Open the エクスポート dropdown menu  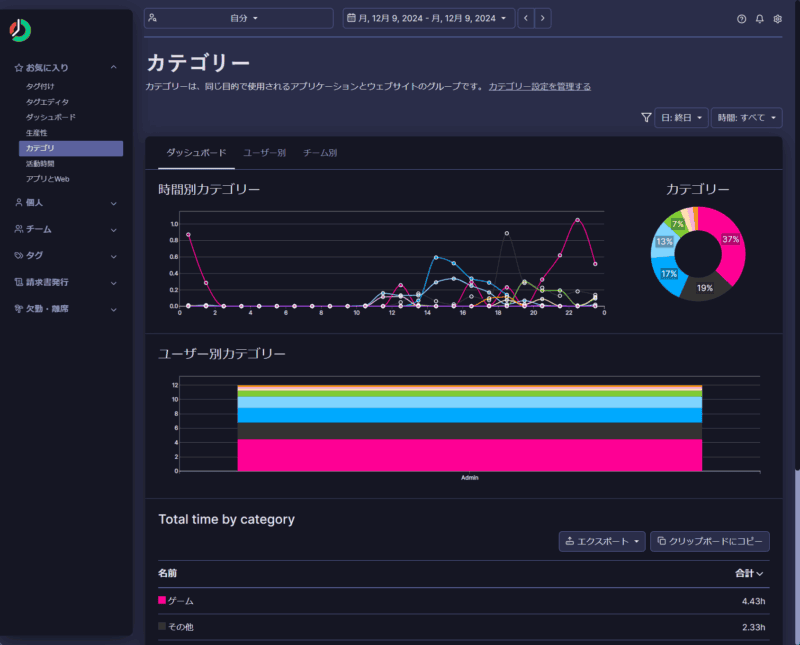[601, 541]
